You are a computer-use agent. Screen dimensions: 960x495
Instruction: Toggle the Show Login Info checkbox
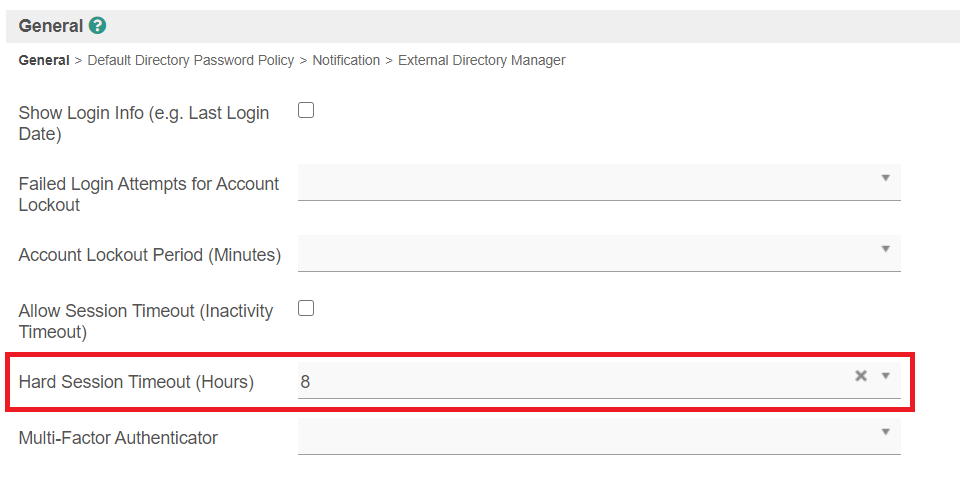306,110
